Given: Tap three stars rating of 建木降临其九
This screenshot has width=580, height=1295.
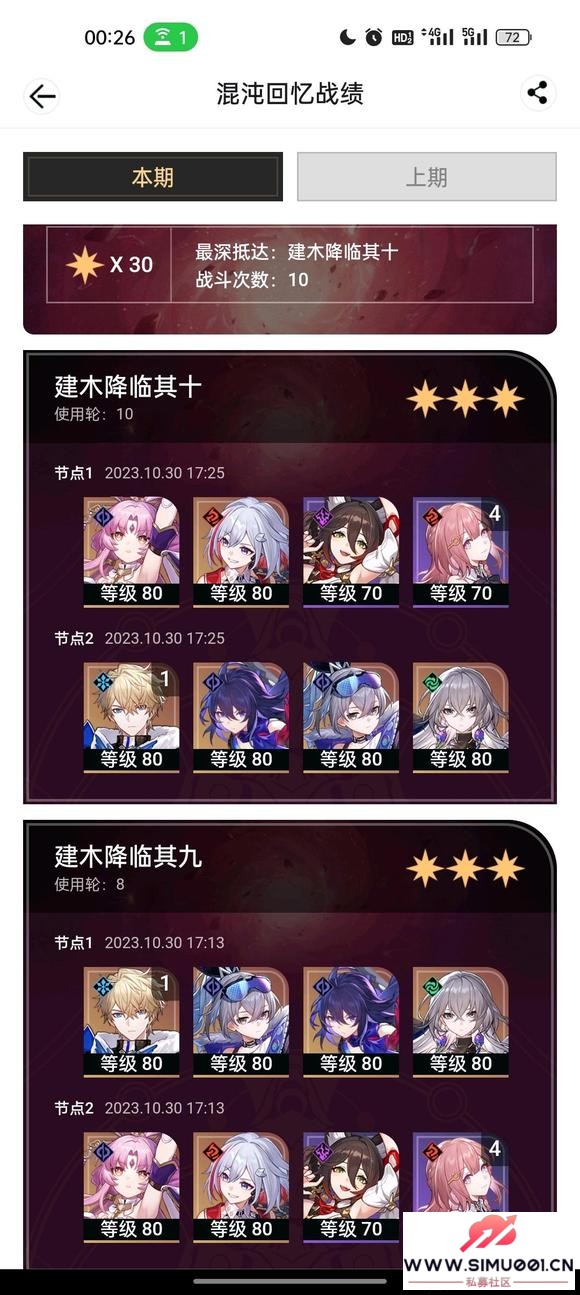Looking at the screenshot, I should (465, 868).
